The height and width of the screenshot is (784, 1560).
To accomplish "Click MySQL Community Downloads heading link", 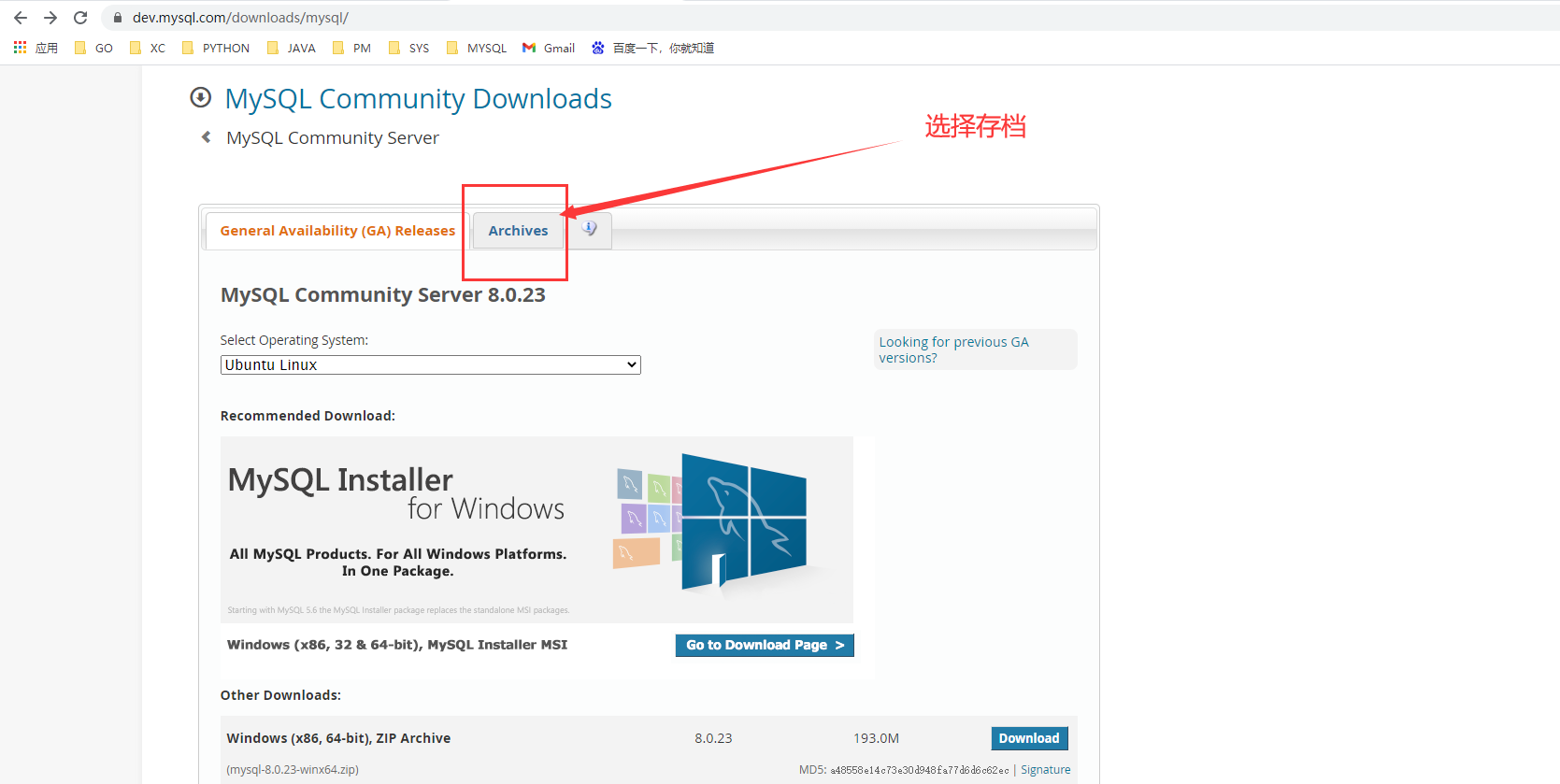I will (x=418, y=98).
